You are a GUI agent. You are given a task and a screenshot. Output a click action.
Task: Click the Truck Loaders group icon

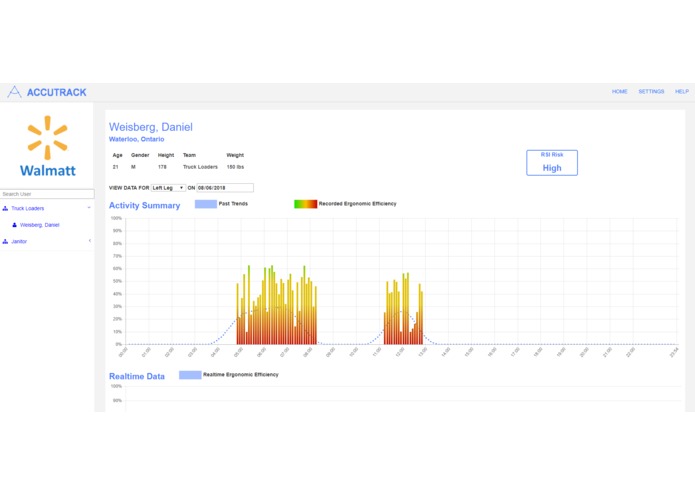[x=5, y=208]
